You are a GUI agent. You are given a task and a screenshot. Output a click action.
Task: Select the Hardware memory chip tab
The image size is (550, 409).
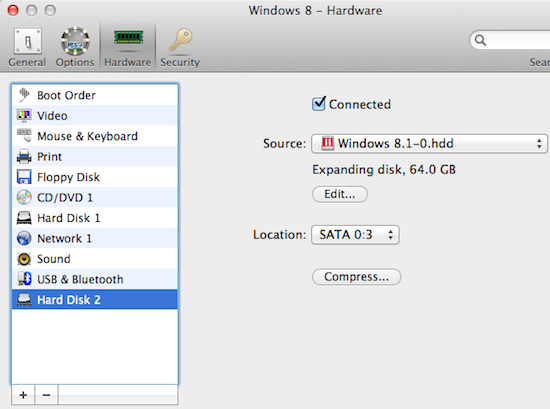tap(128, 47)
